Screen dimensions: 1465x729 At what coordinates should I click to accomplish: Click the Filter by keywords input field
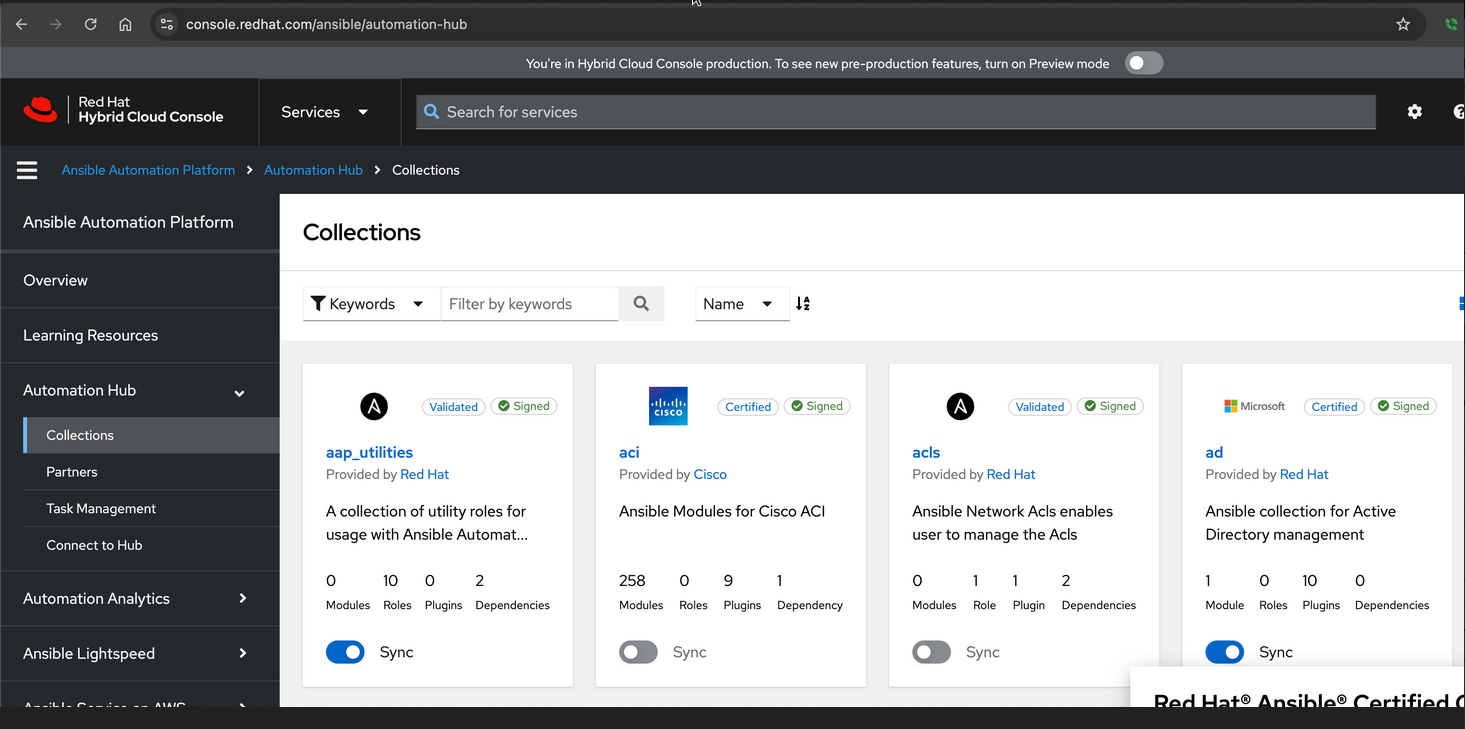pyautogui.click(x=529, y=304)
